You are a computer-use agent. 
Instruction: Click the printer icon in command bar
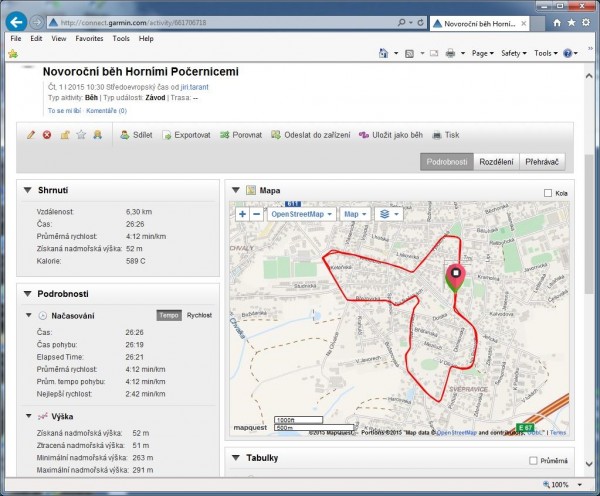(450, 53)
